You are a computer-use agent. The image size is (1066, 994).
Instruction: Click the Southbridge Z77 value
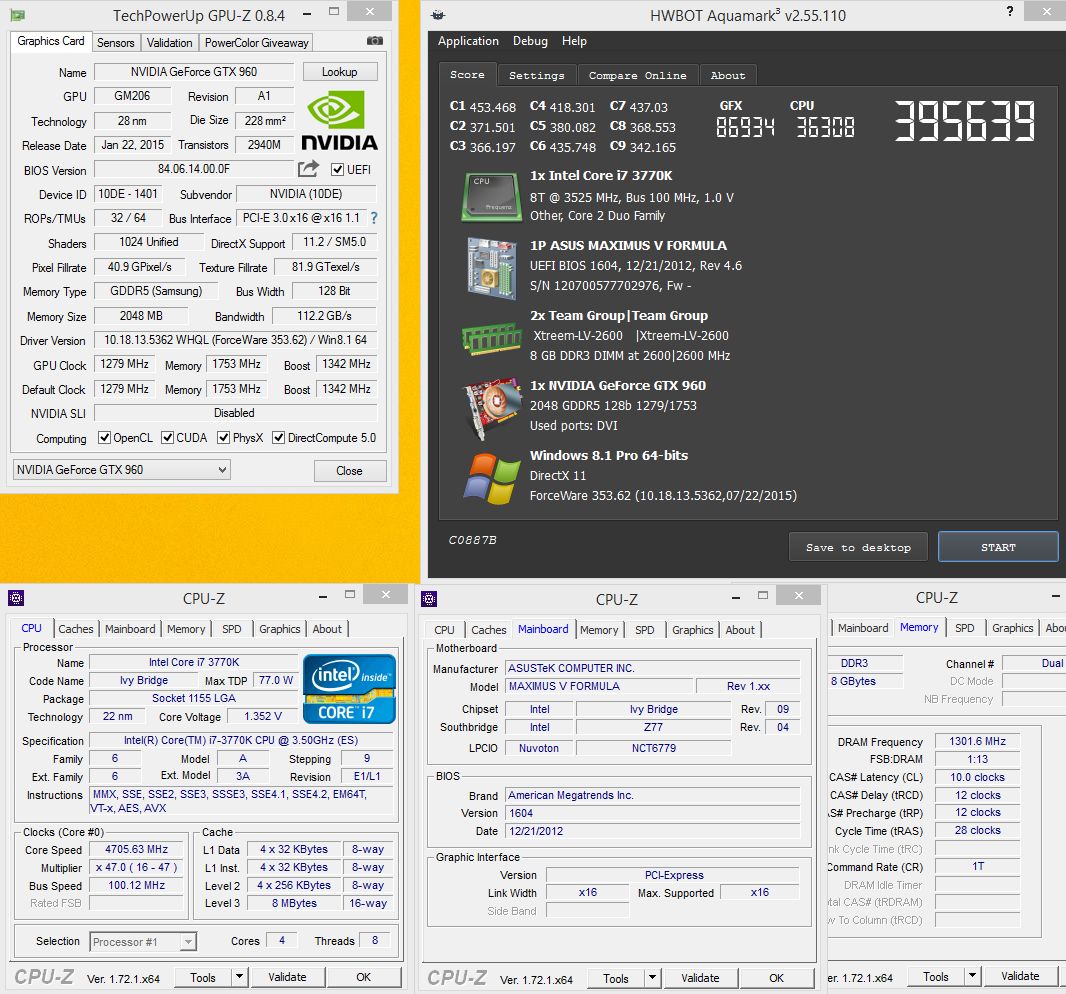(653, 727)
